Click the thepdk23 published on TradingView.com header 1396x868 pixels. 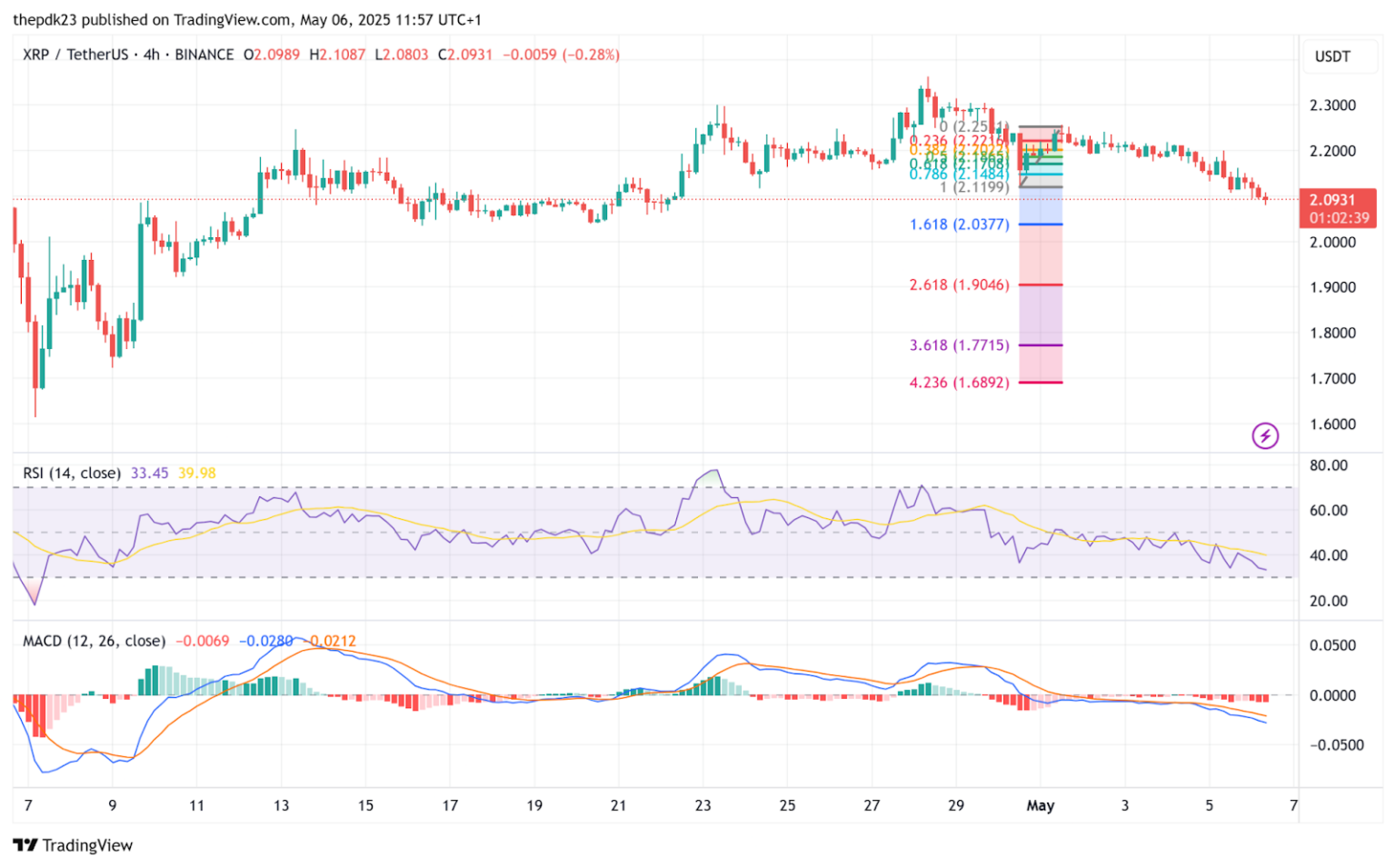coord(247,19)
